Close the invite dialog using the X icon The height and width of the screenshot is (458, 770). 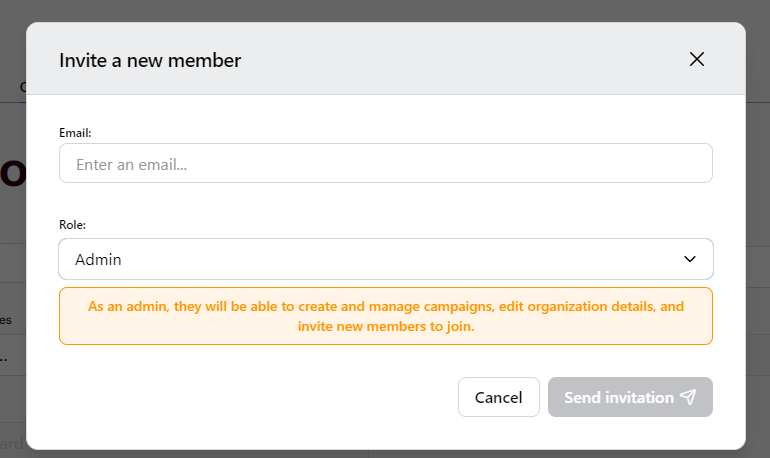coord(696,59)
